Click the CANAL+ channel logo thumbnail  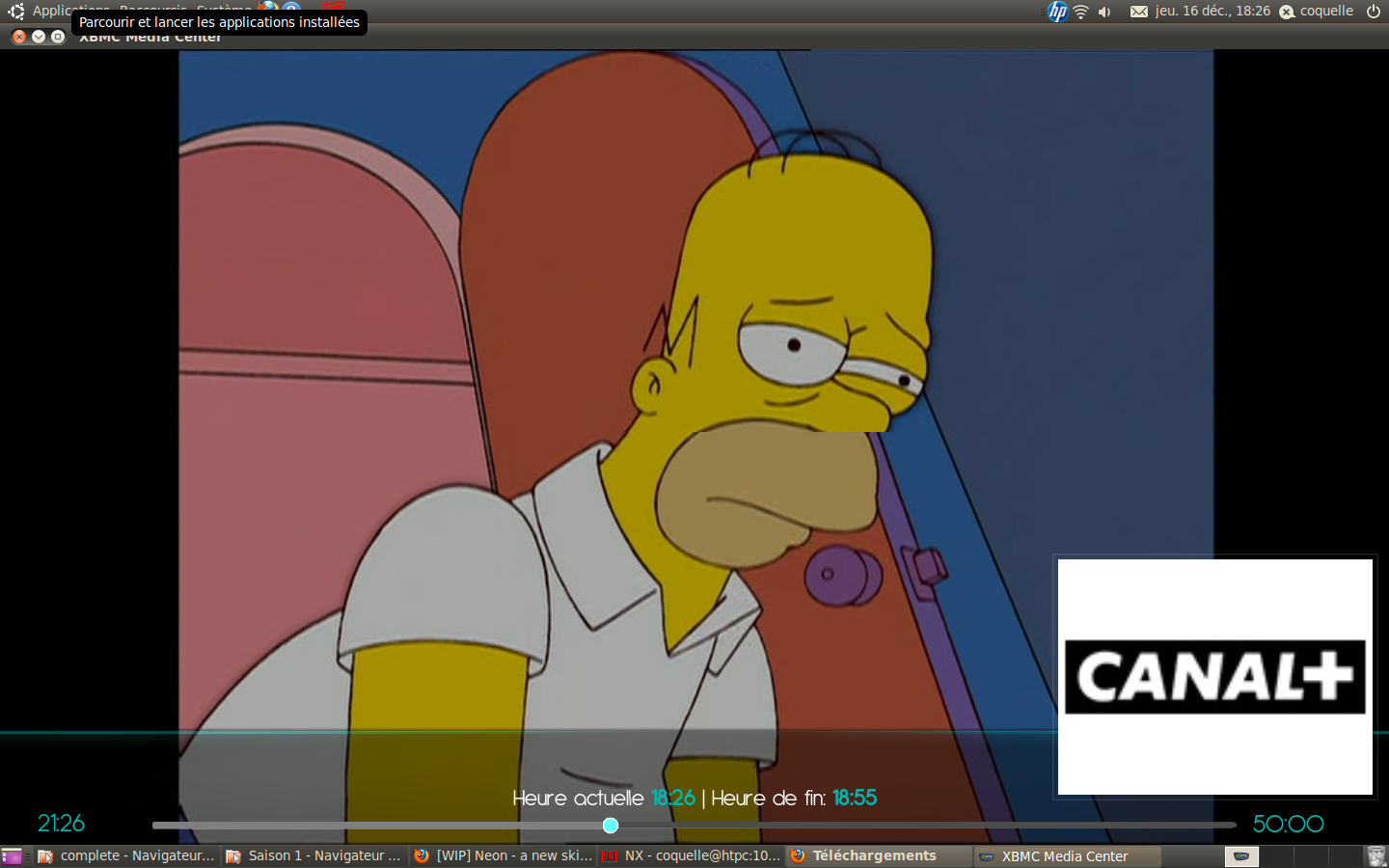[1215, 677]
